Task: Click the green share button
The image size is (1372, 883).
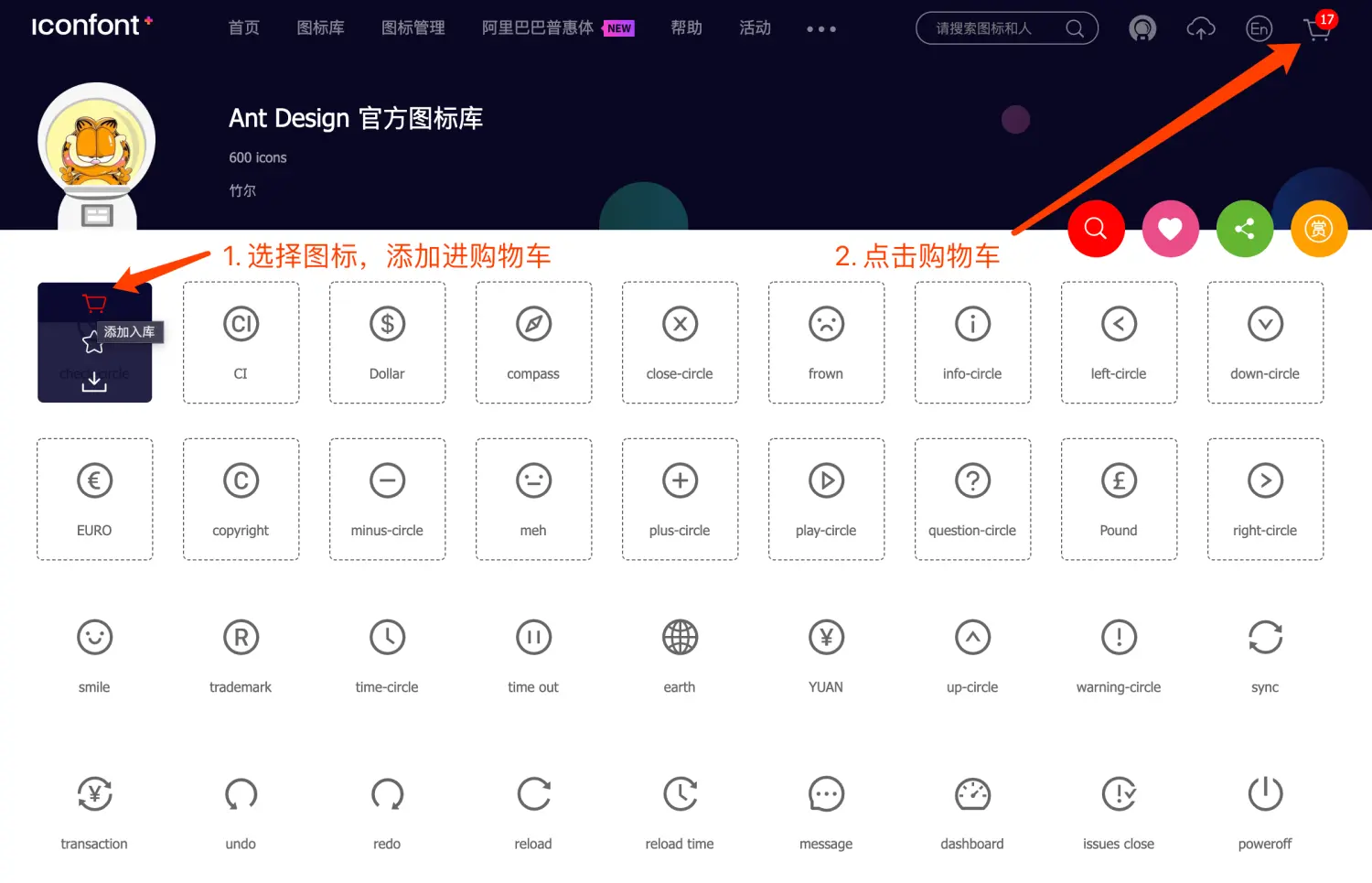Action: pyautogui.click(x=1244, y=228)
